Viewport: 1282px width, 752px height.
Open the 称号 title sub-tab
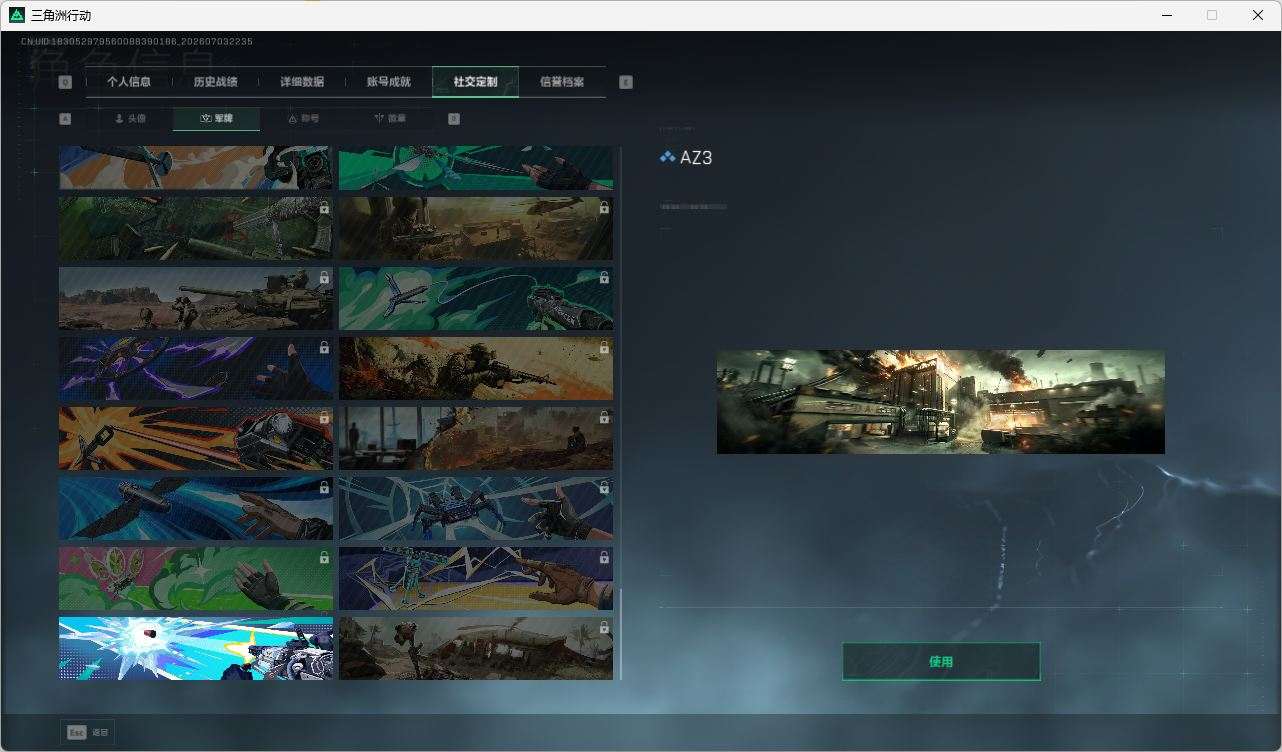click(303, 118)
